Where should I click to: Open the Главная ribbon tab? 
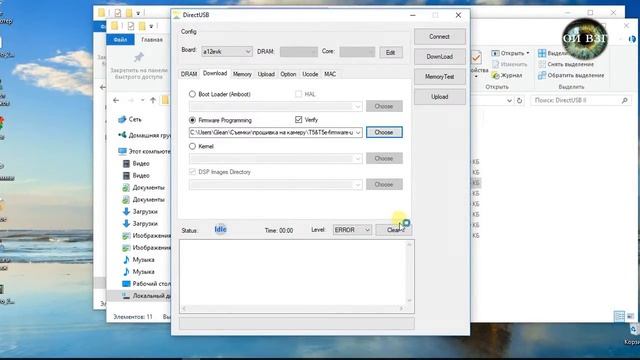[152, 40]
